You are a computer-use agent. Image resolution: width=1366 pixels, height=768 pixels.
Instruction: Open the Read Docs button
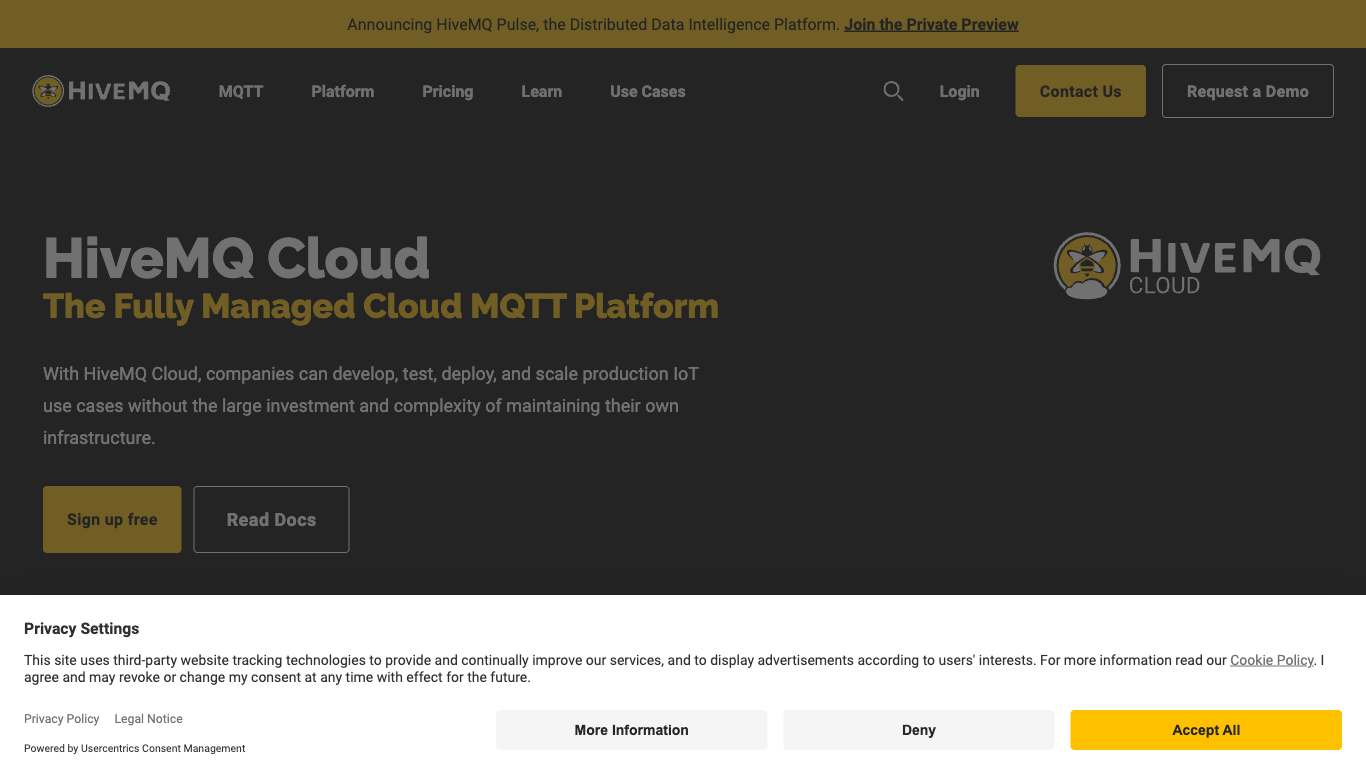coord(271,519)
